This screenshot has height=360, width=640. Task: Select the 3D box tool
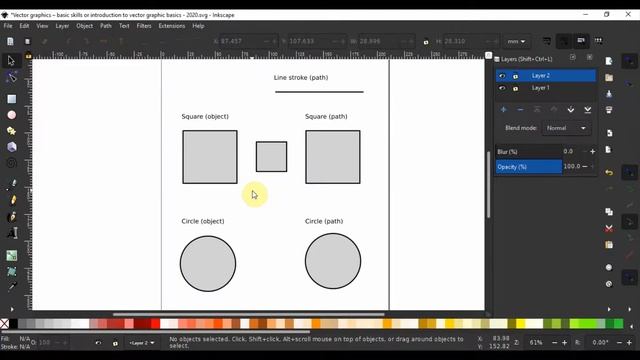[x=11, y=147]
